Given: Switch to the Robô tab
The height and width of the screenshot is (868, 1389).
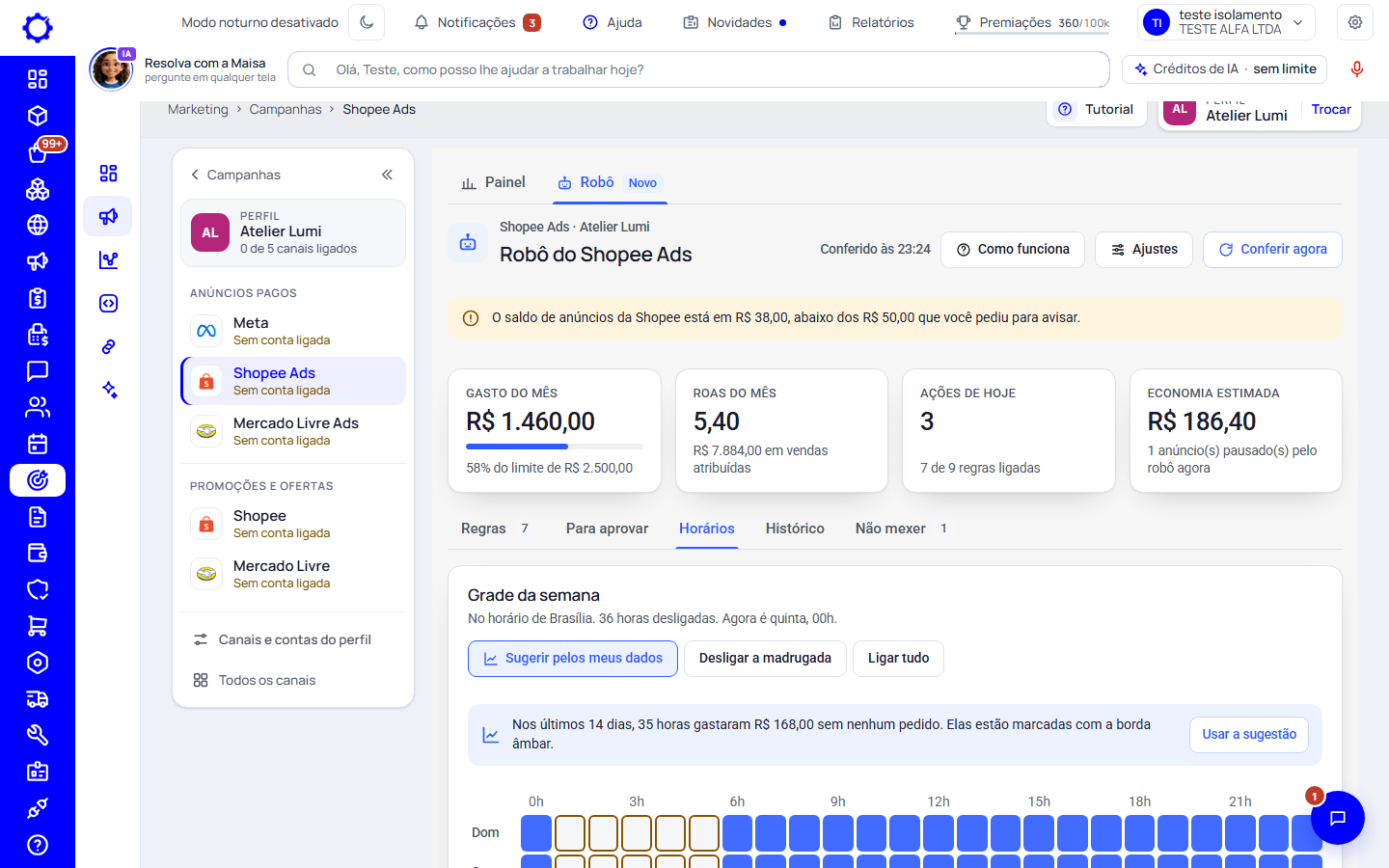Looking at the screenshot, I should (609, 182).
